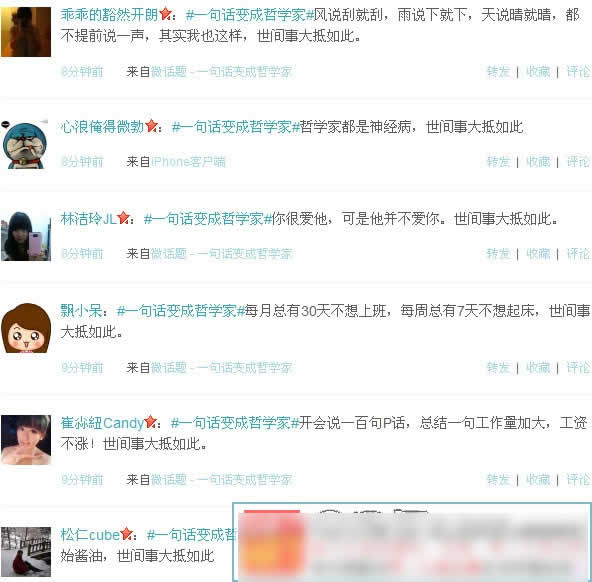
Task: Click the verified badge next to 乖乖的豁然开朗
Action: (165, 14)
